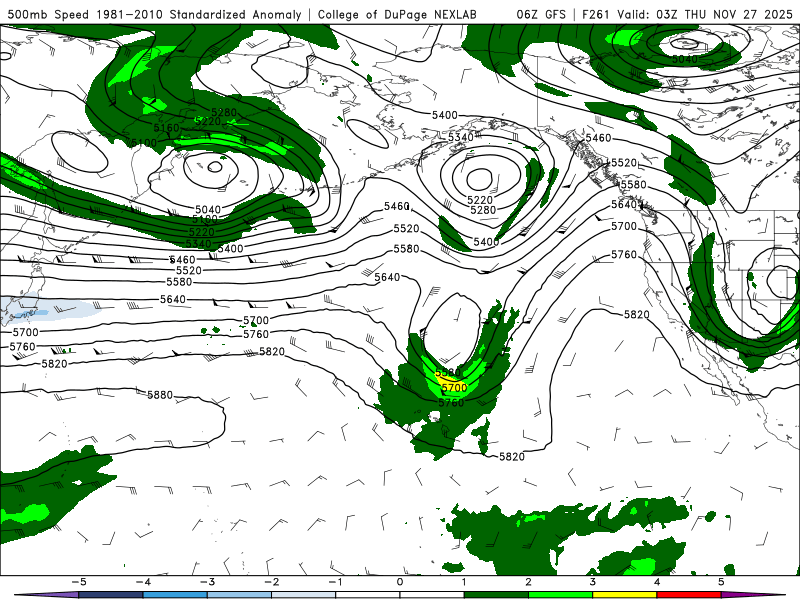Select the dark navy color bar segment
800x600 pixels.
[x=111, y=595]
